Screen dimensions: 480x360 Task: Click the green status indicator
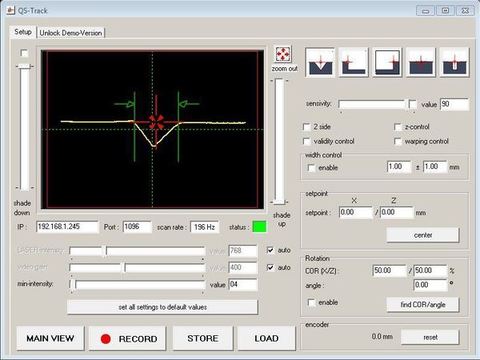[x=260, y=227]
